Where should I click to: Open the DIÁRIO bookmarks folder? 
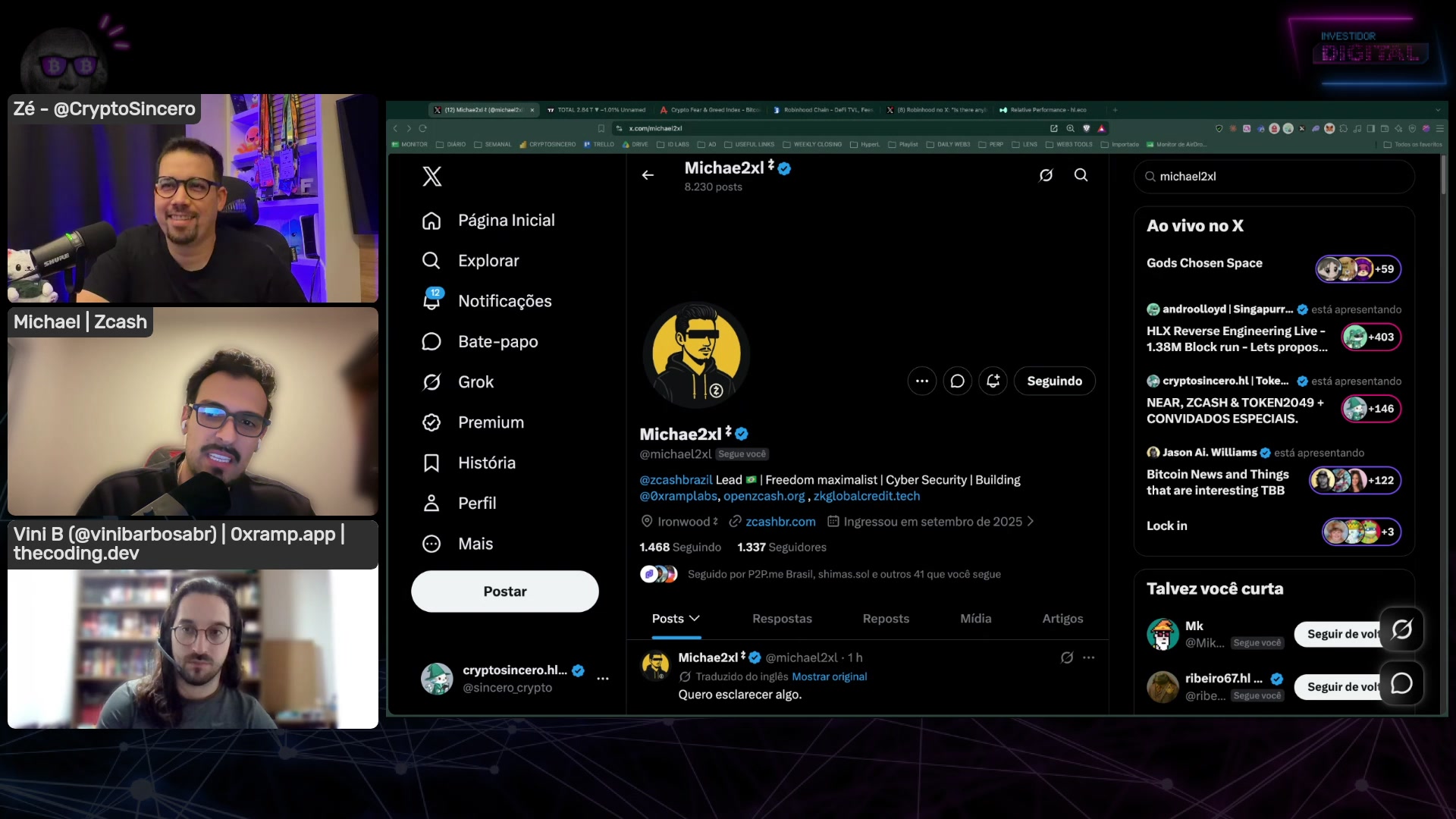point(451,144)
